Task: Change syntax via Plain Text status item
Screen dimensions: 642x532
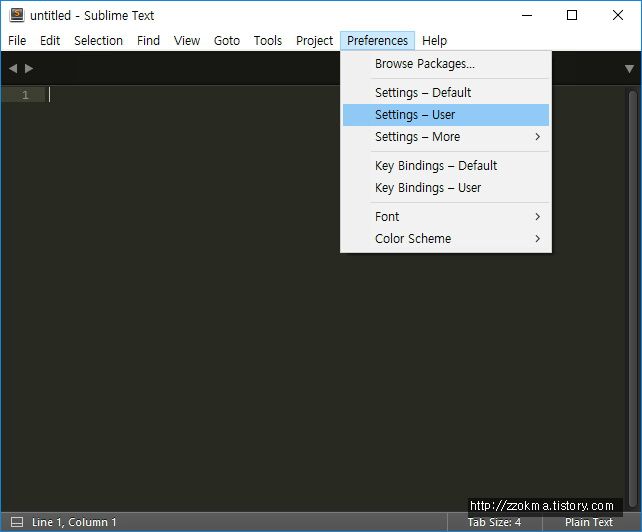Action: 589,522
